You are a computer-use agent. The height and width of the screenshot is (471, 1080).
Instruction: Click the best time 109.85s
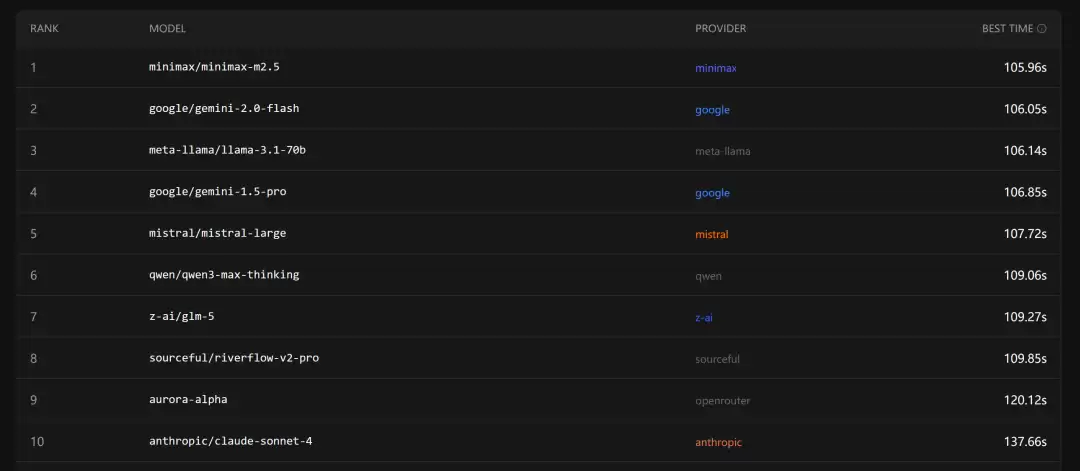click(1025, 358)
